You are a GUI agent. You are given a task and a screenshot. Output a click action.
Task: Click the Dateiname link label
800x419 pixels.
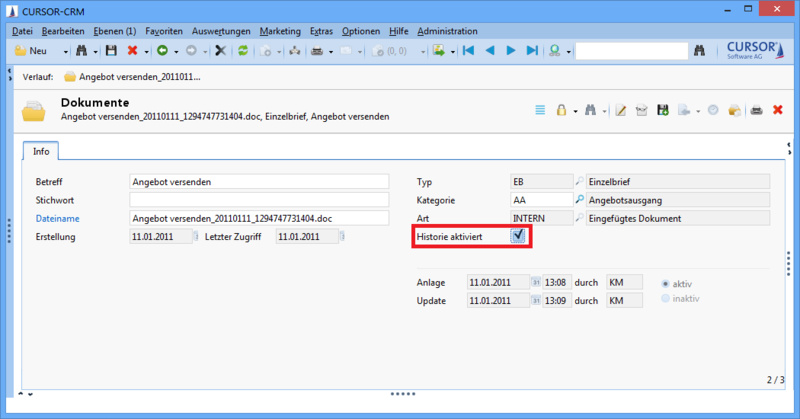point(57,218)
